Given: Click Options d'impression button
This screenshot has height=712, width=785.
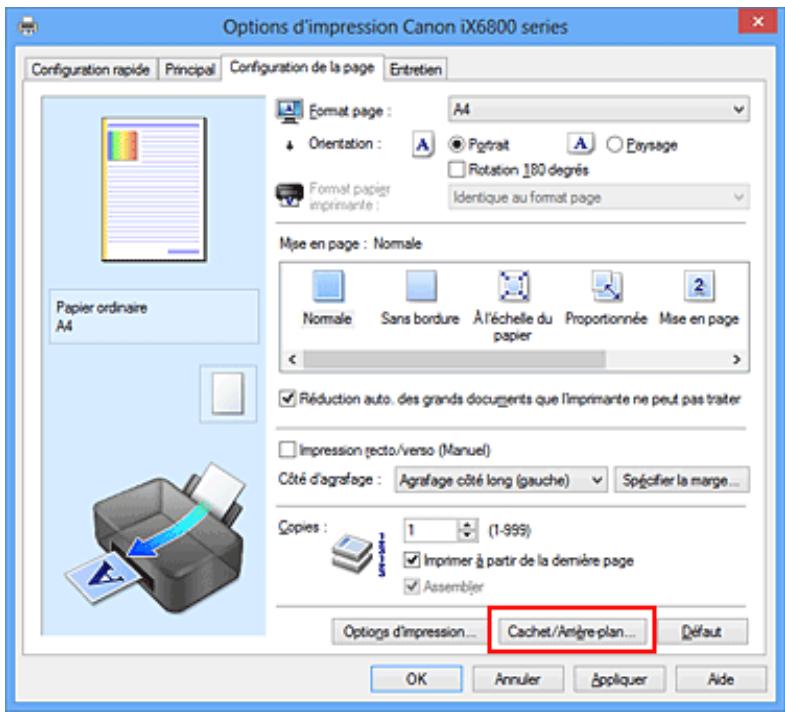Looking at the screenshot, I should tap(409, 632).
